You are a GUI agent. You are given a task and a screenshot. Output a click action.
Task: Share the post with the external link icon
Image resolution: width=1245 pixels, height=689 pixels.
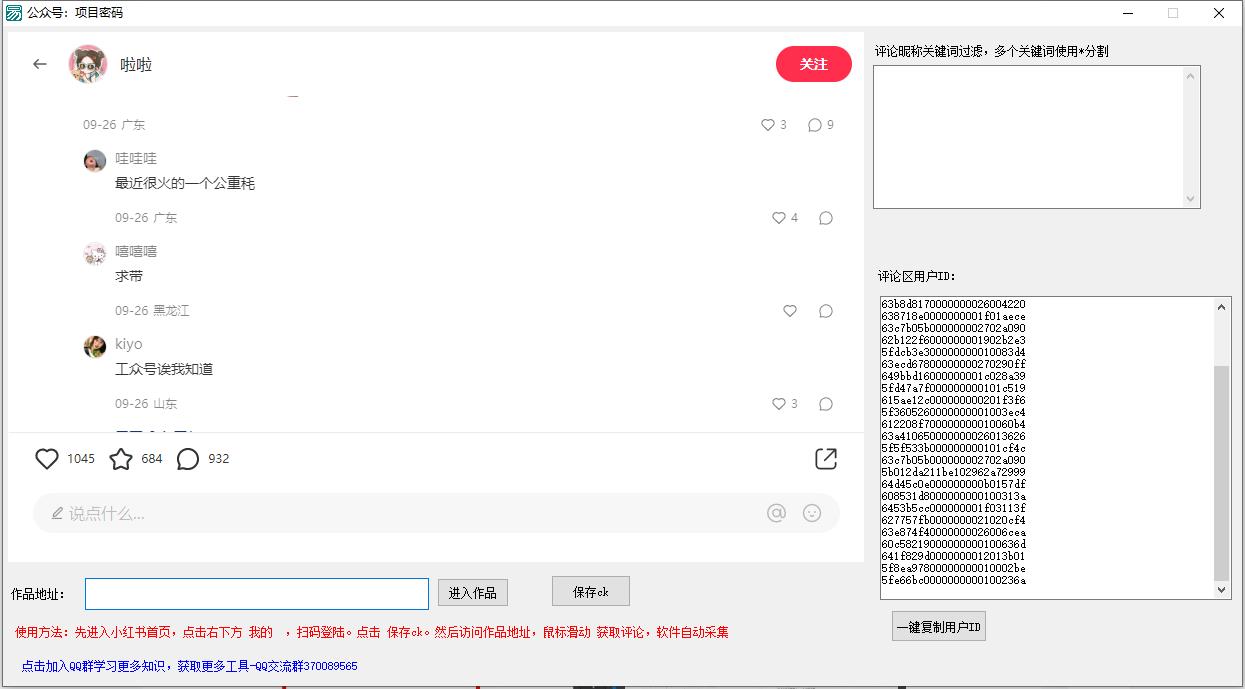tap(826, 458)
